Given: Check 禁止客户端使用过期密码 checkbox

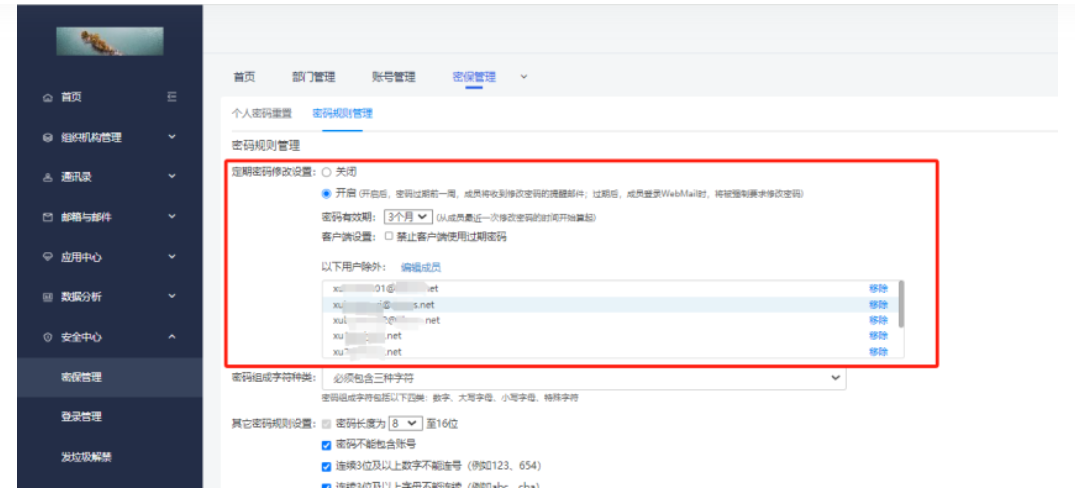Looking at the screenshot, I should click(x=389, y=237).
